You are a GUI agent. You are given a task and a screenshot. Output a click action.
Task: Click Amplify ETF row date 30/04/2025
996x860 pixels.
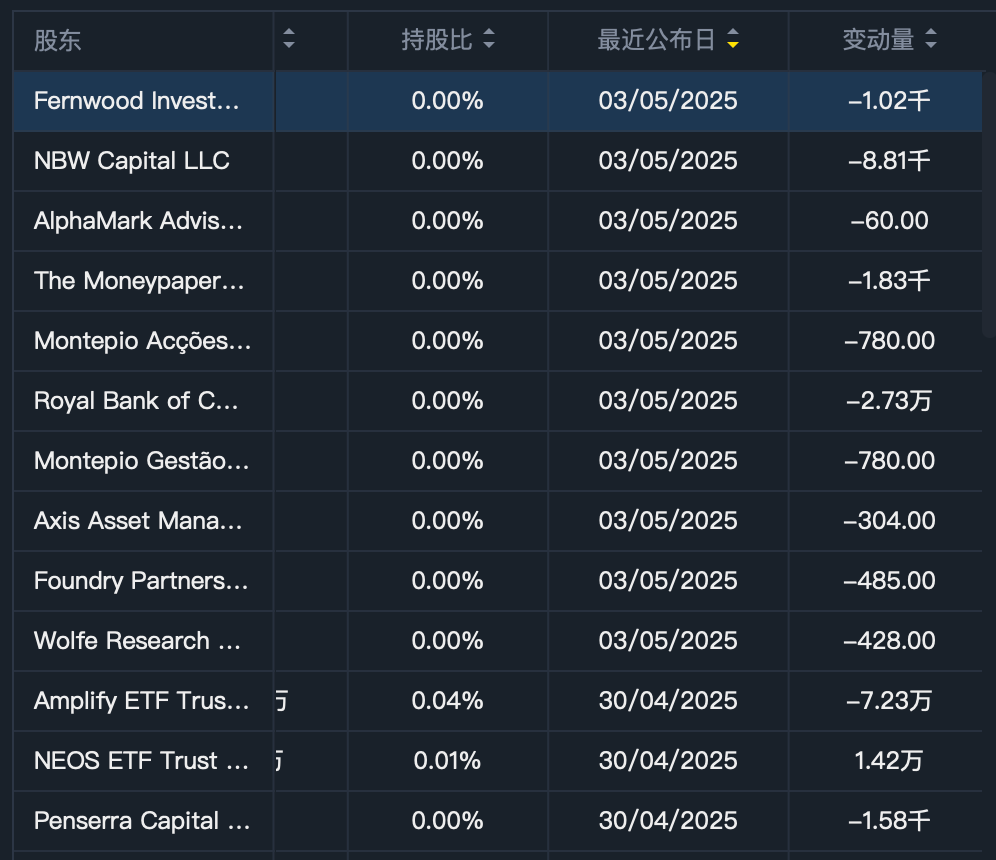[x=668, y=701]
